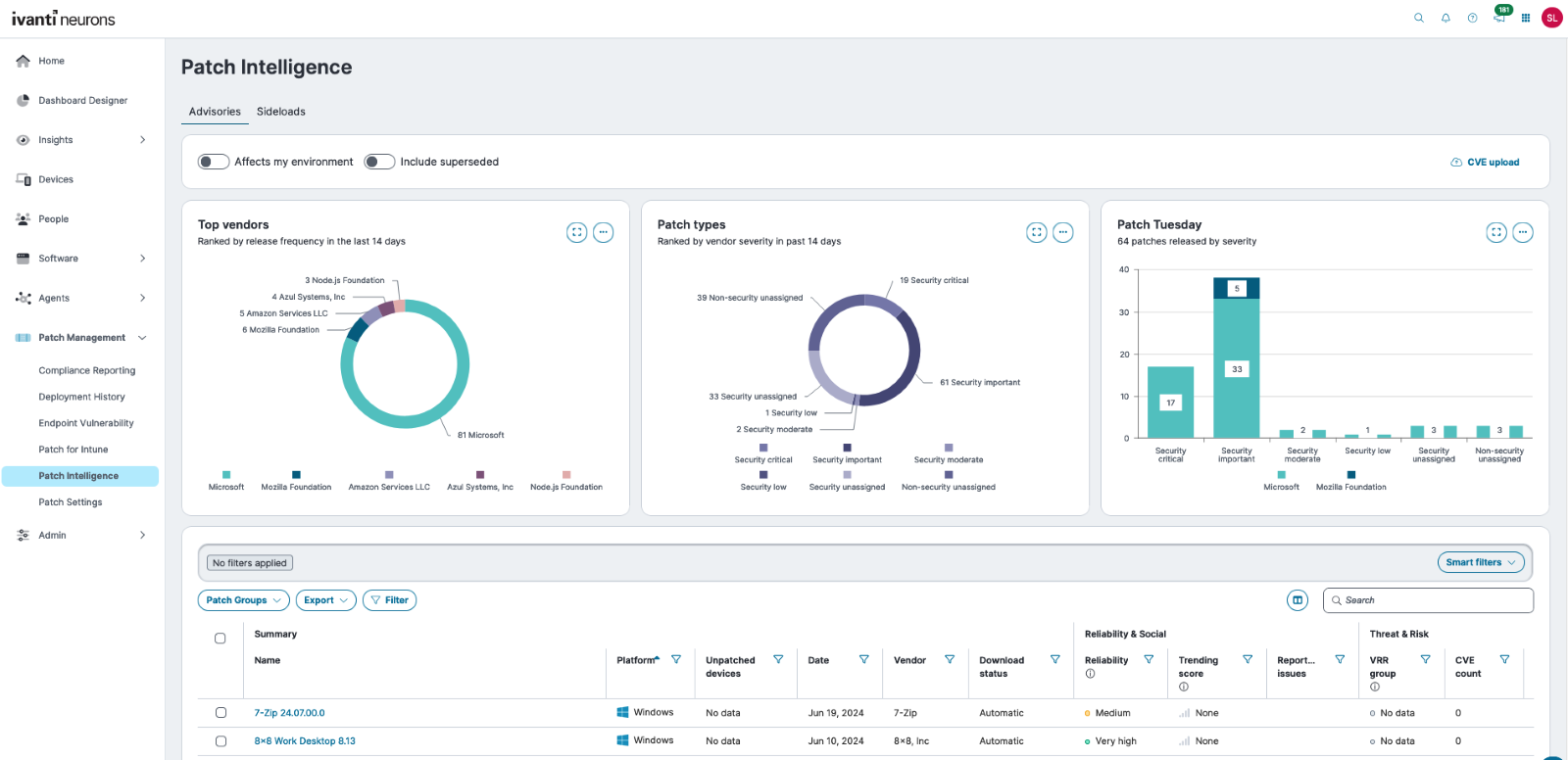Switch to the Sideloads tab
The image size is (1568, 760).
click(x=280, y=112)
